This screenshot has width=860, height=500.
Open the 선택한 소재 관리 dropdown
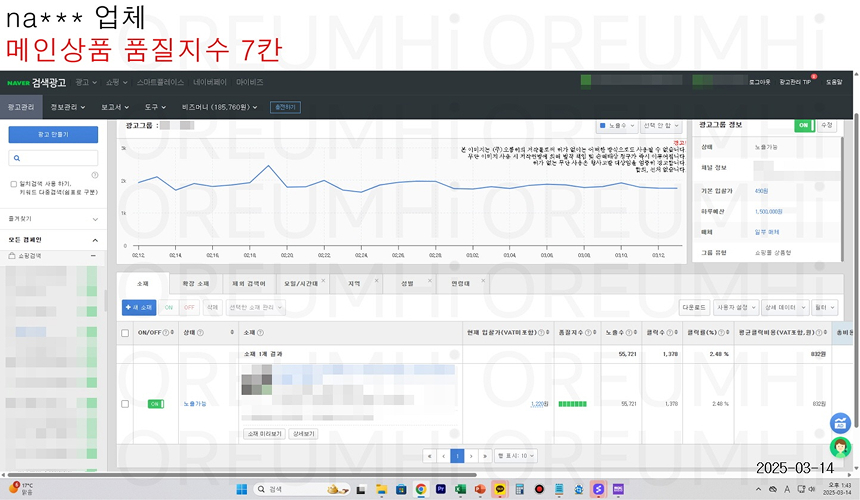[256, 308]
